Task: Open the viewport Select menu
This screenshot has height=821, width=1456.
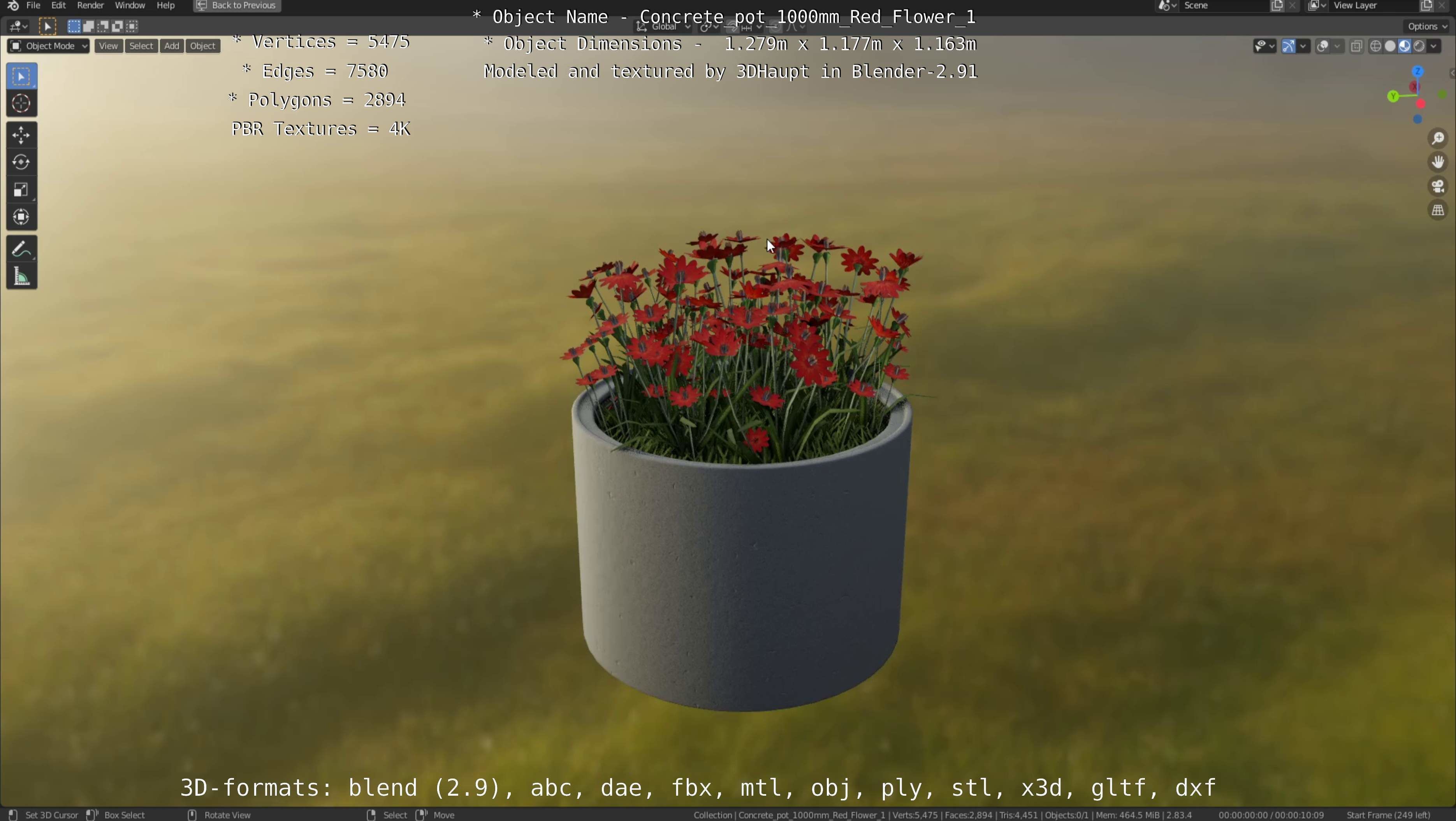Action: [x=141, y=46]
